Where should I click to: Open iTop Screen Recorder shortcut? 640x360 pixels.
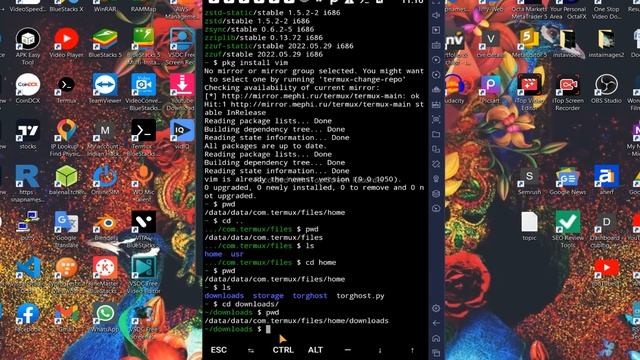568,92
